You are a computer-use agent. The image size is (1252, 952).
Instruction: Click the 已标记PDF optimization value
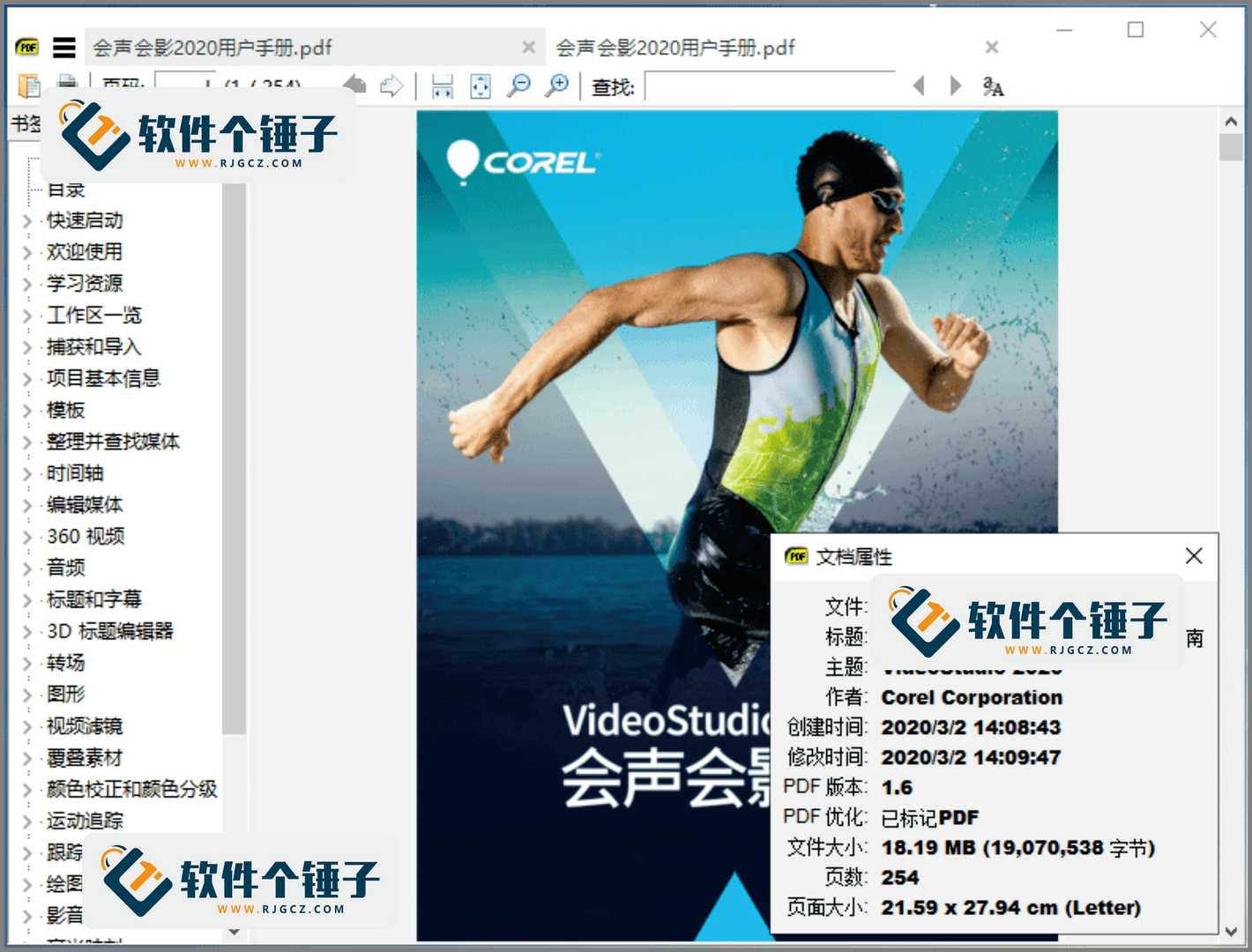click(929, 818)
